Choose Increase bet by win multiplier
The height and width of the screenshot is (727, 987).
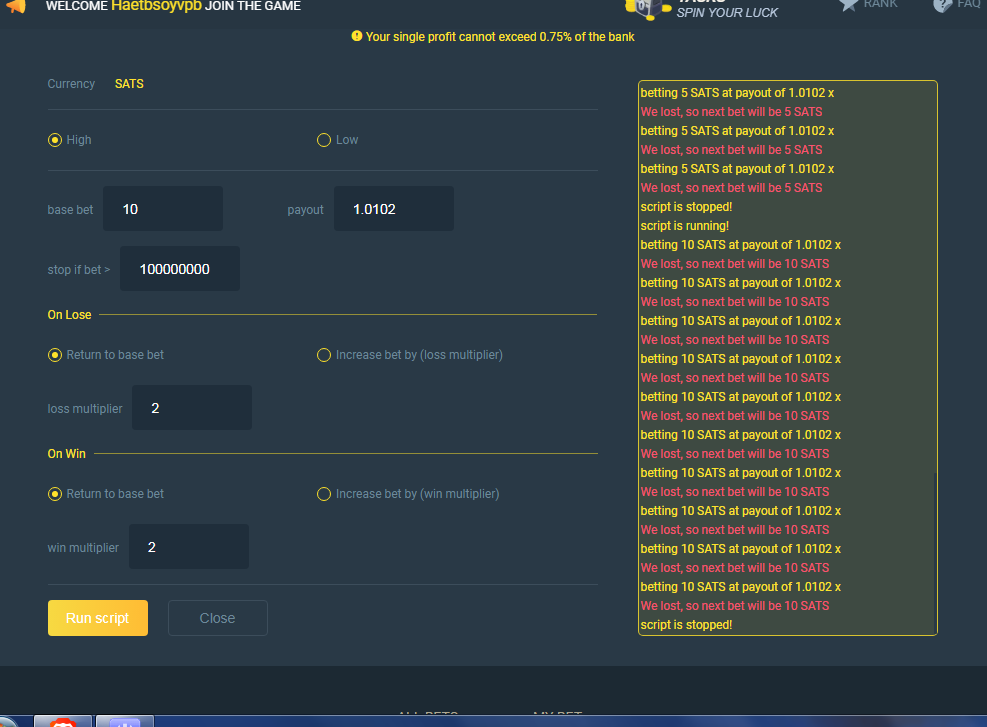click(324, 494)
